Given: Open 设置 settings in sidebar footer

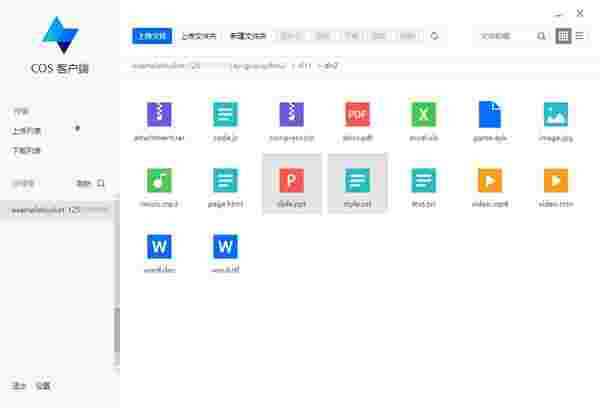Looking at the screenshot, I should [x=43, y=385].
